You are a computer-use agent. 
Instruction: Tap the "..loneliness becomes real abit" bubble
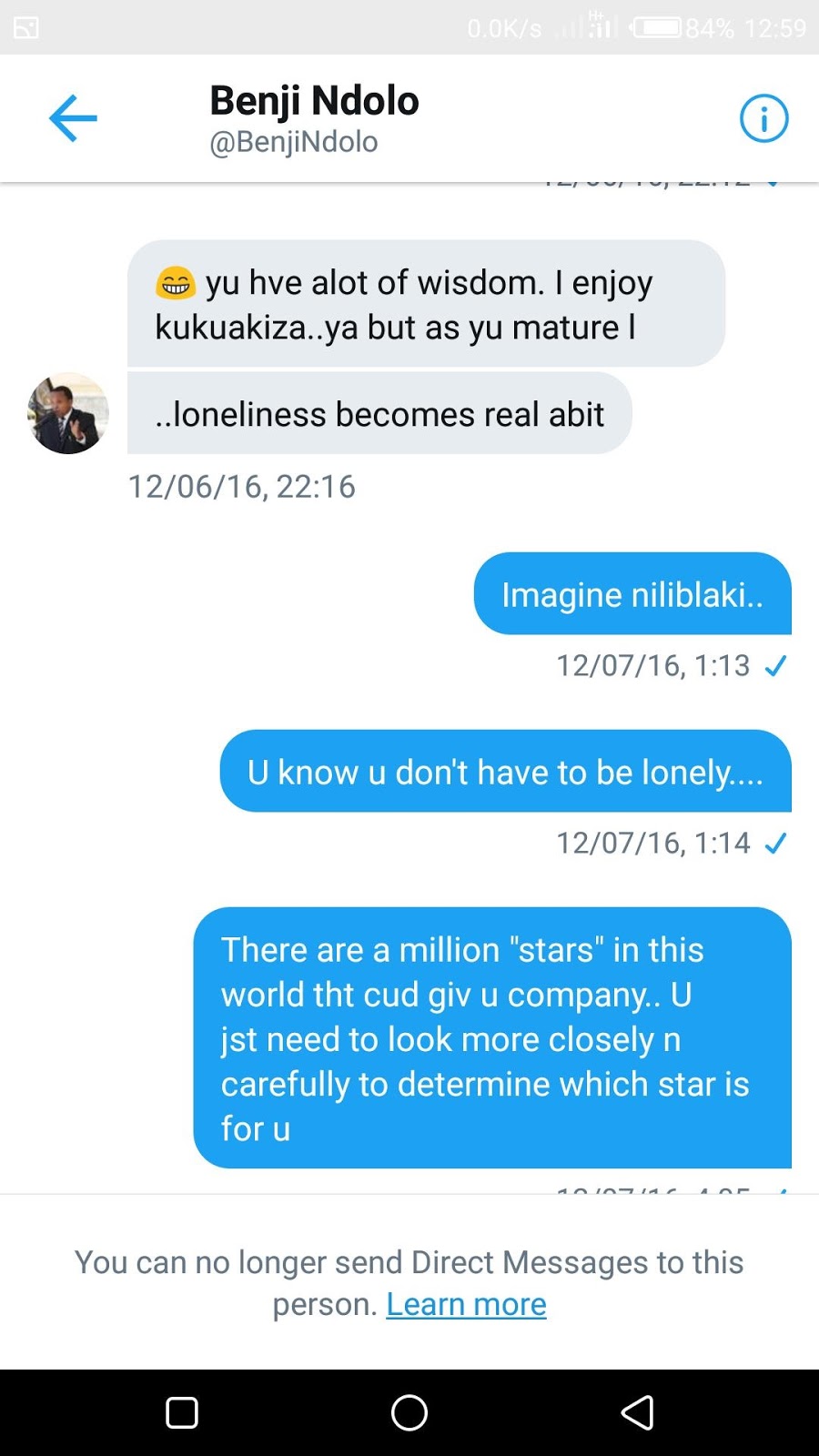(x=379, y=413)
